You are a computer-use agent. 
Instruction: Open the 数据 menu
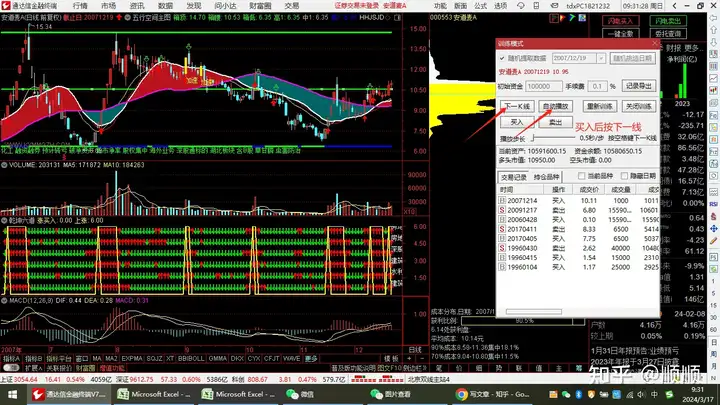165,6
